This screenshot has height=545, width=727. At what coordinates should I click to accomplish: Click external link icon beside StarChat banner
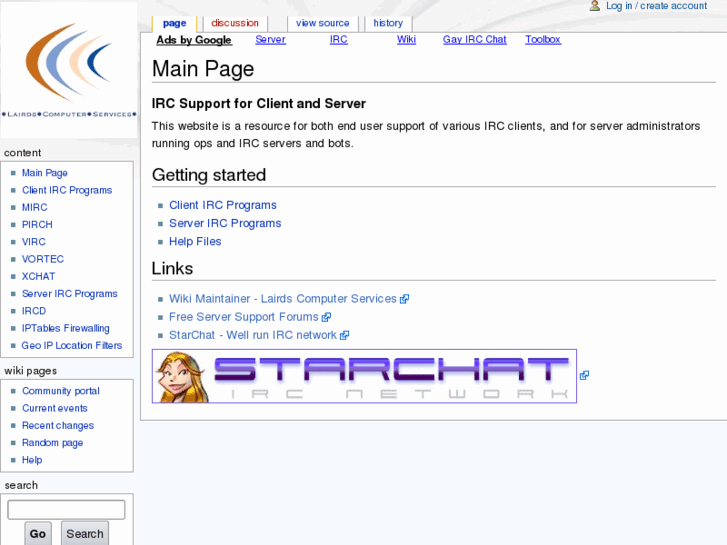coord(584,375)
